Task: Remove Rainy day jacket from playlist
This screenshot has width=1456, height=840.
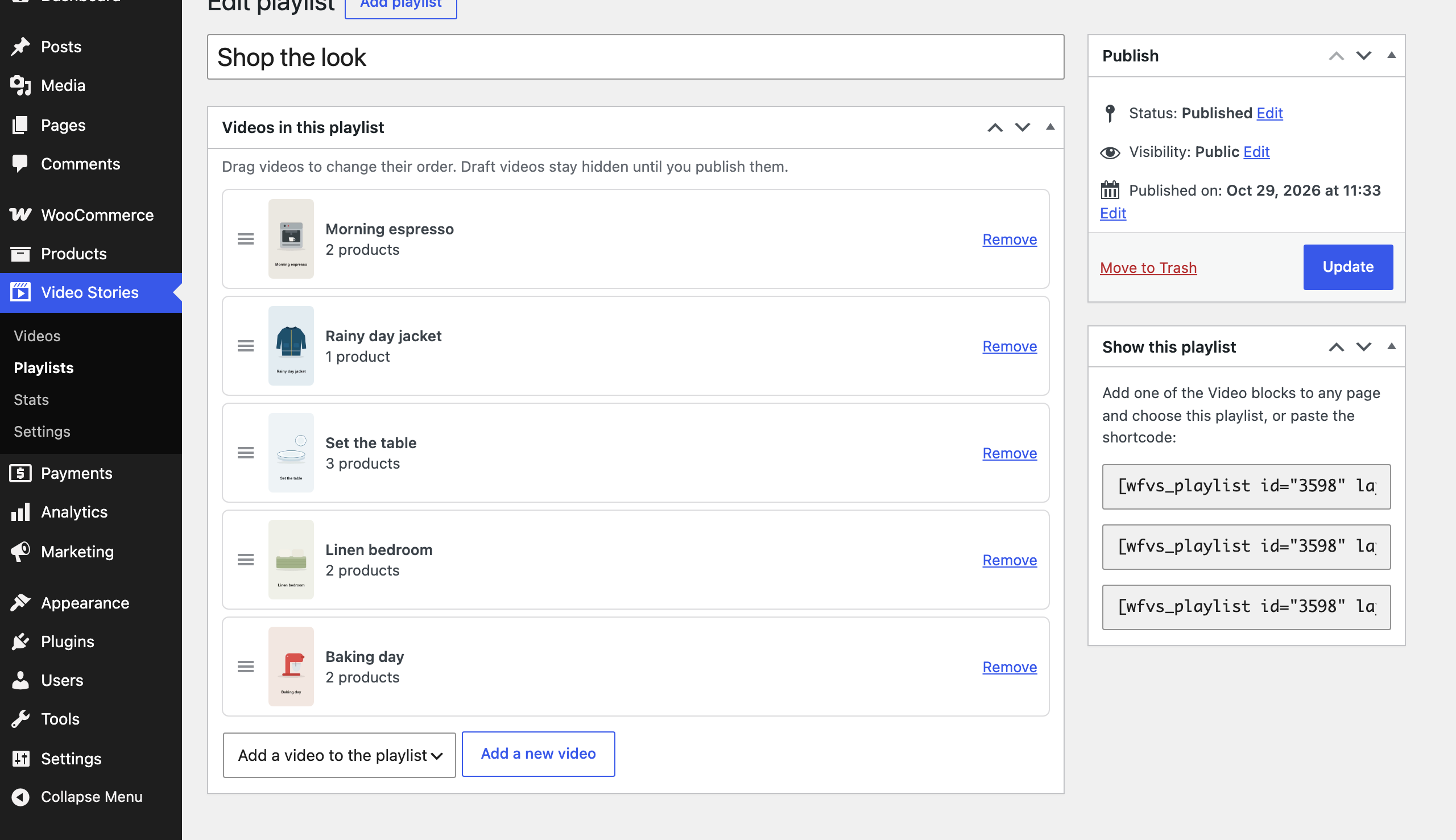Action: (x=1010, y=346)
